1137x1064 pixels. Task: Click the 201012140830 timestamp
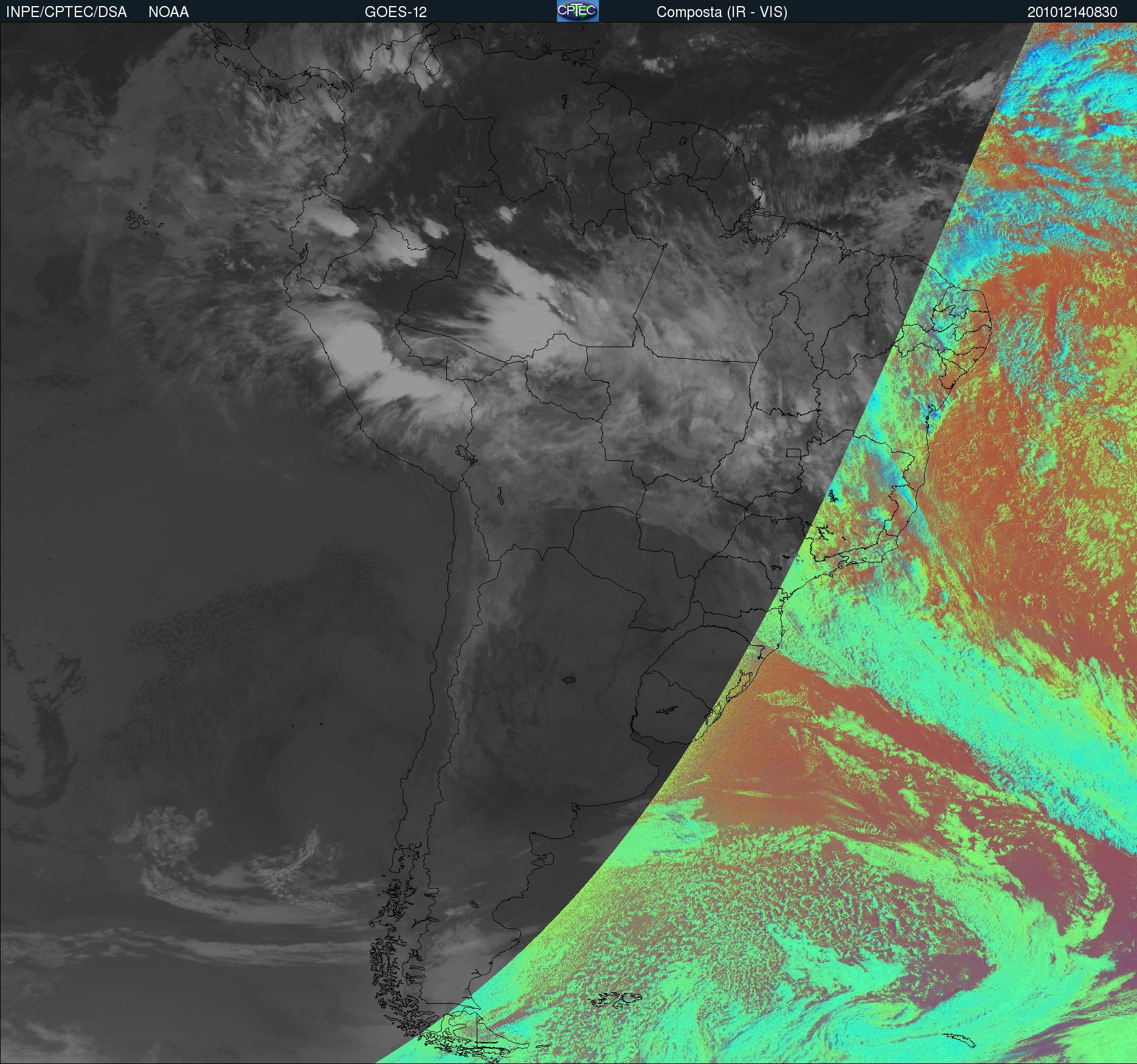click(1072, 12)
